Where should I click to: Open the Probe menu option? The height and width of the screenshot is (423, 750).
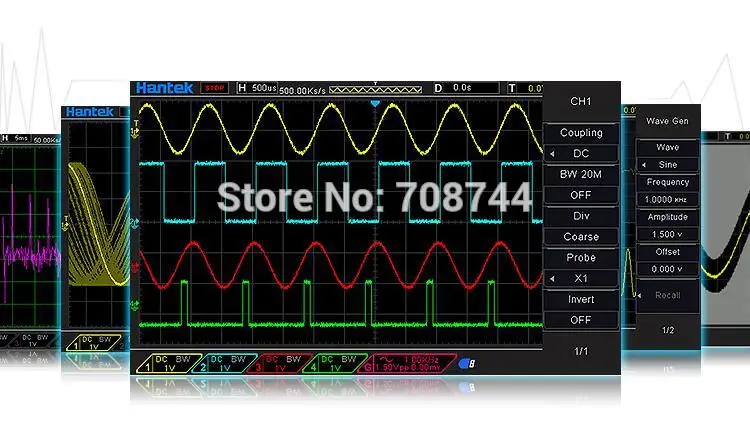tap(581, 257)
